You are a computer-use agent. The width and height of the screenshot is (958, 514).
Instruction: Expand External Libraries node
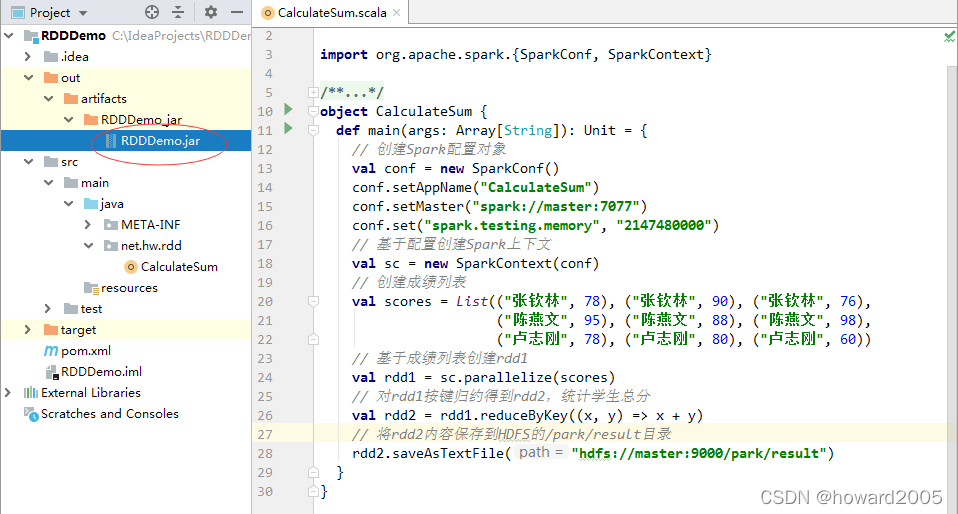8,393
